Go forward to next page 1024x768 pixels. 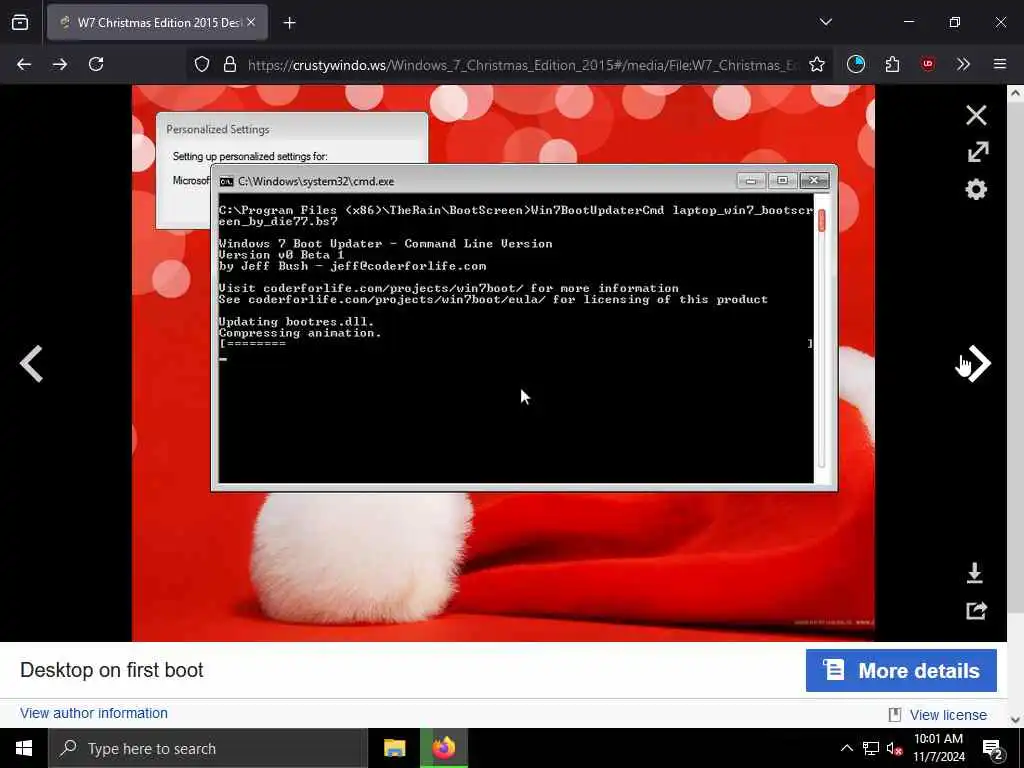[60, 64]
